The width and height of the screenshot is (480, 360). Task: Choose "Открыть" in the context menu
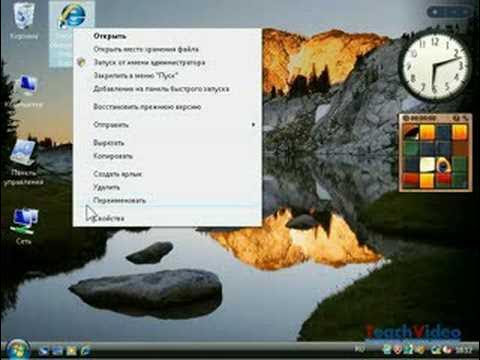point(167,36)
